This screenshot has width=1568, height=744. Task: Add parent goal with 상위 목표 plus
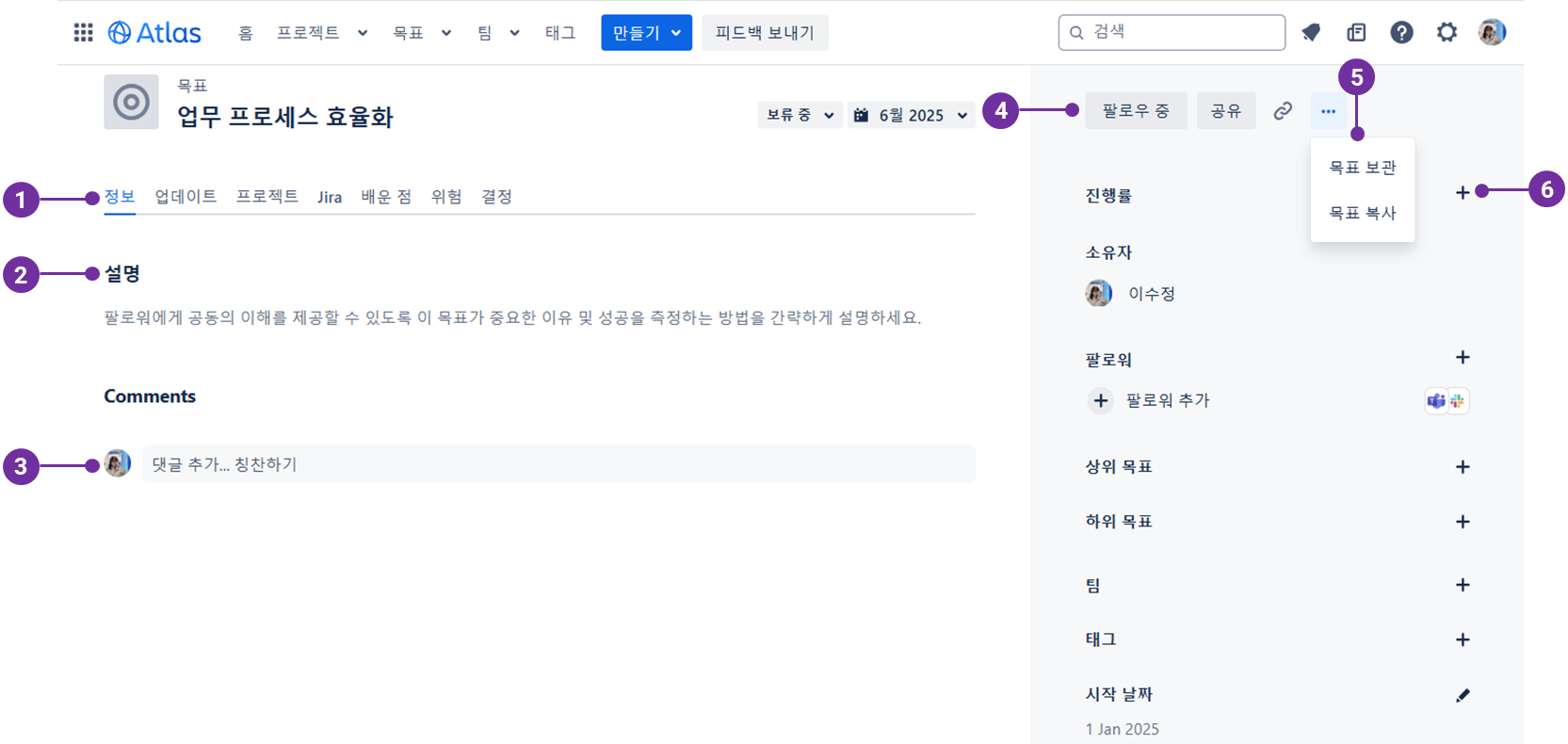click(x=1463, y=467)
